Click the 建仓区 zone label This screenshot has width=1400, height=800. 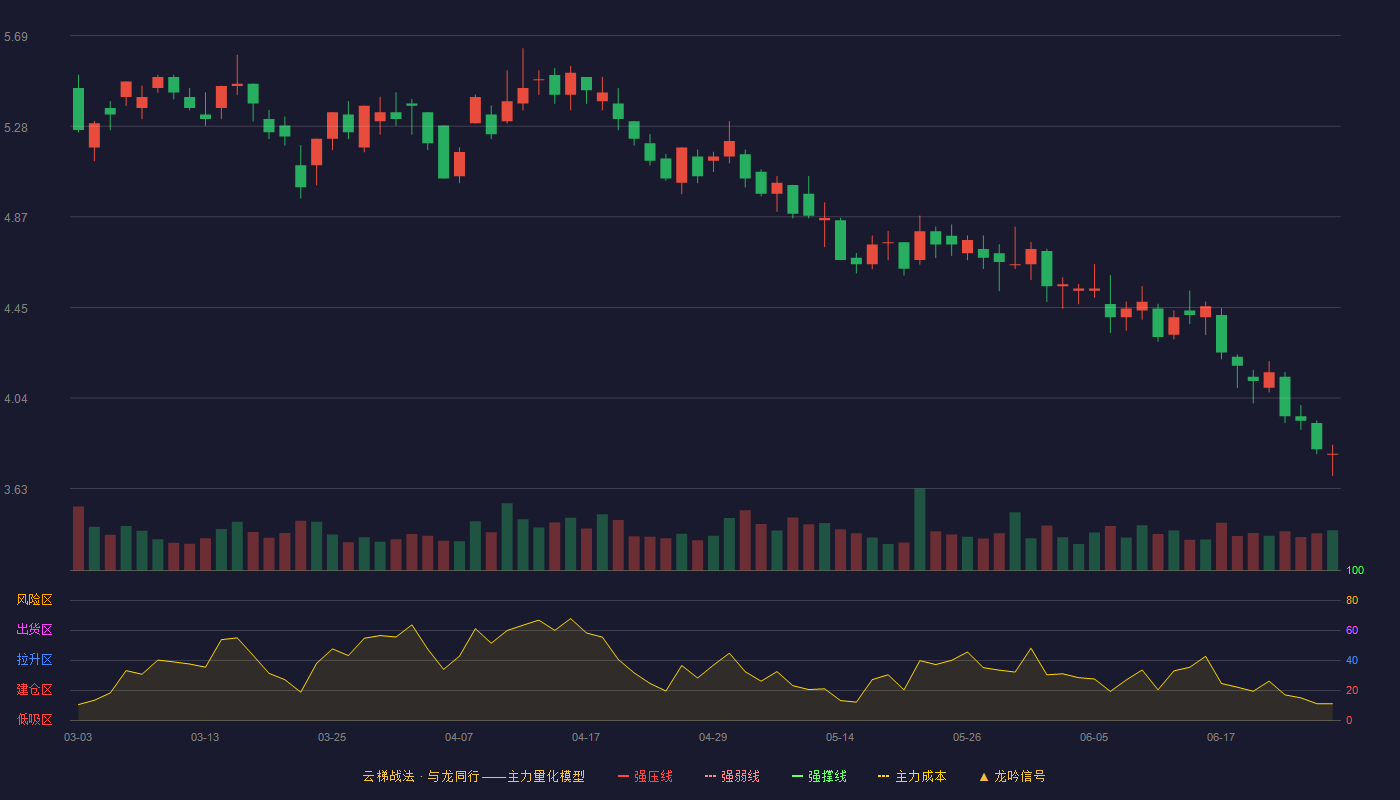pos(34,690)
